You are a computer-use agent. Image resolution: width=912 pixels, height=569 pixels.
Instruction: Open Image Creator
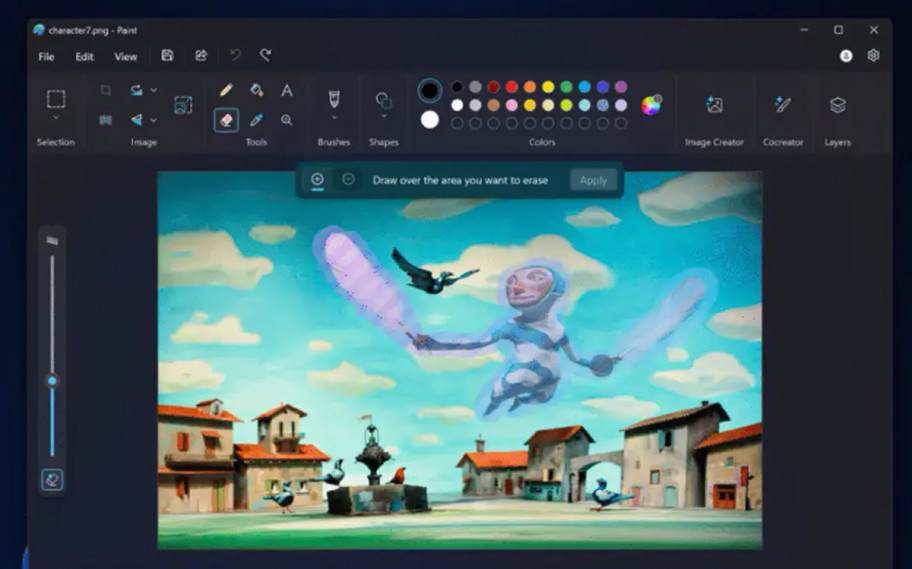tap(714, 105)
